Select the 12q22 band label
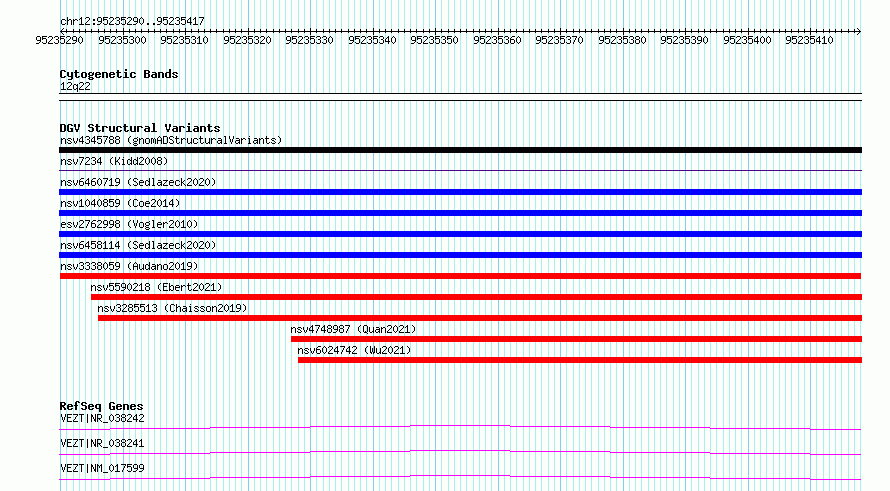The width and height of the screenshot is (890, 491). click(75, 86)
